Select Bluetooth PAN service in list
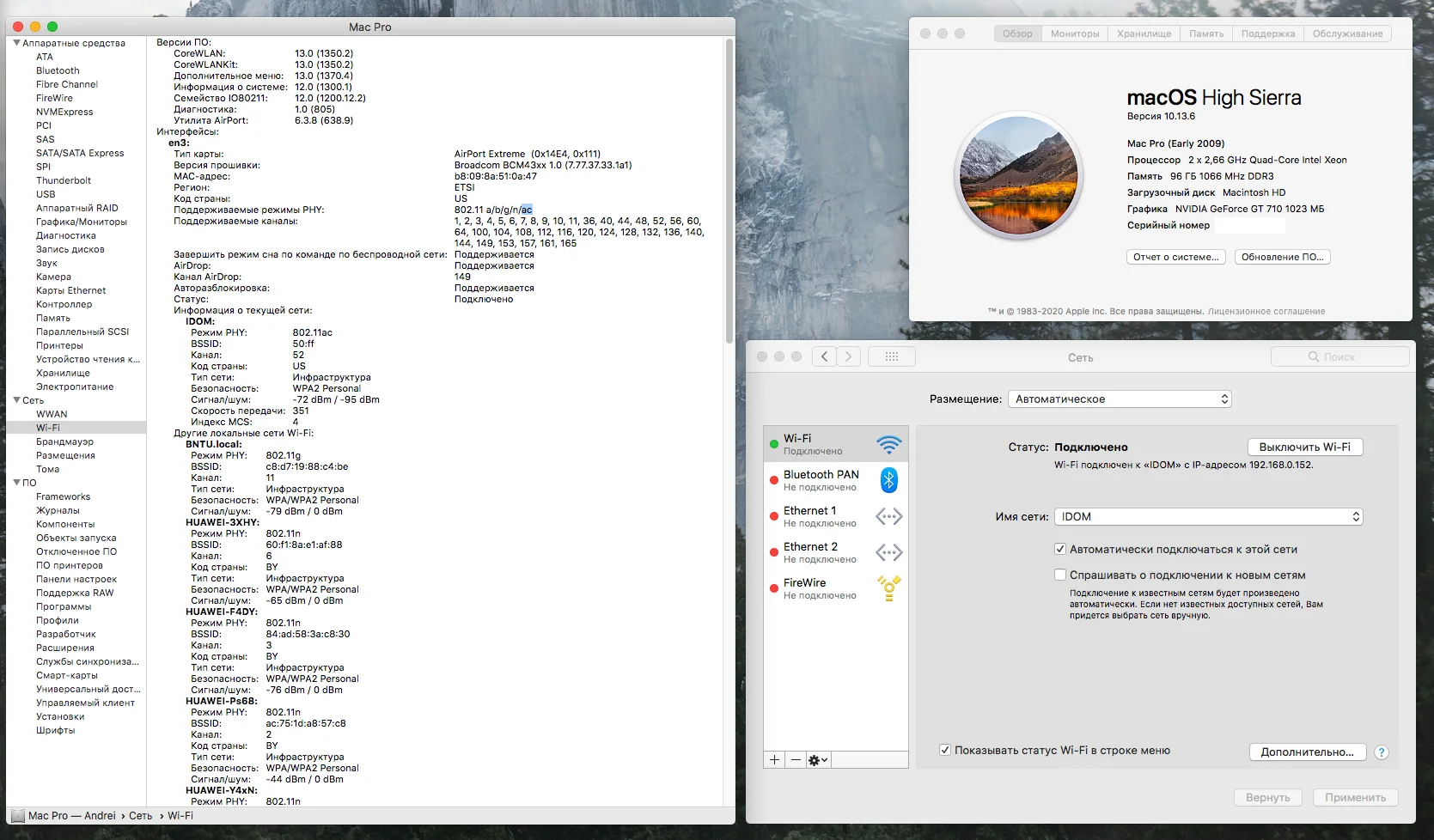 pyautogui.click(x=835, y=480)
